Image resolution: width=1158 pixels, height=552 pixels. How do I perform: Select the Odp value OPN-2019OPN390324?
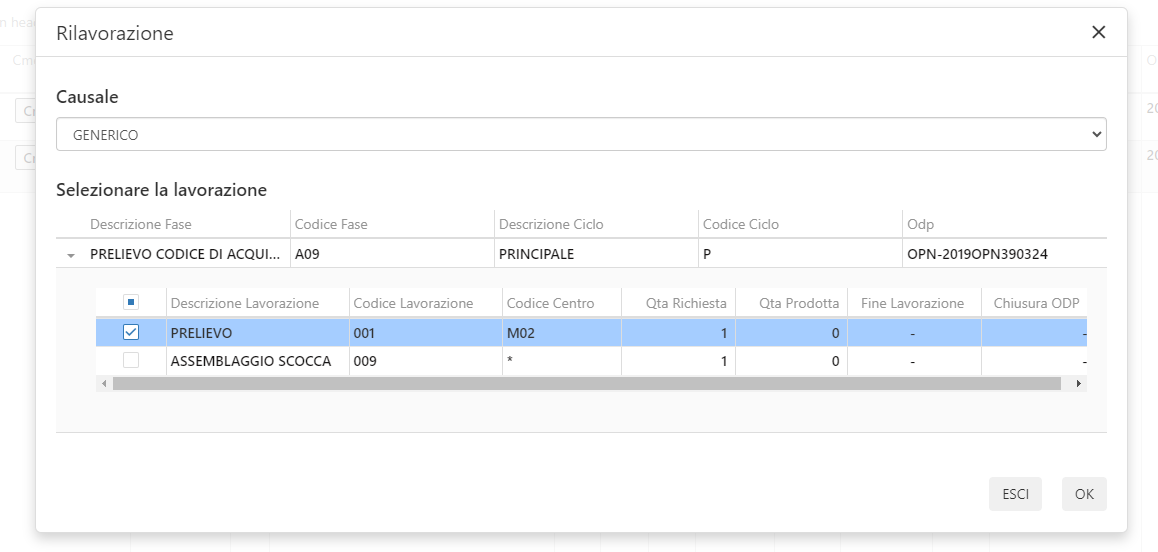(977, 254)
